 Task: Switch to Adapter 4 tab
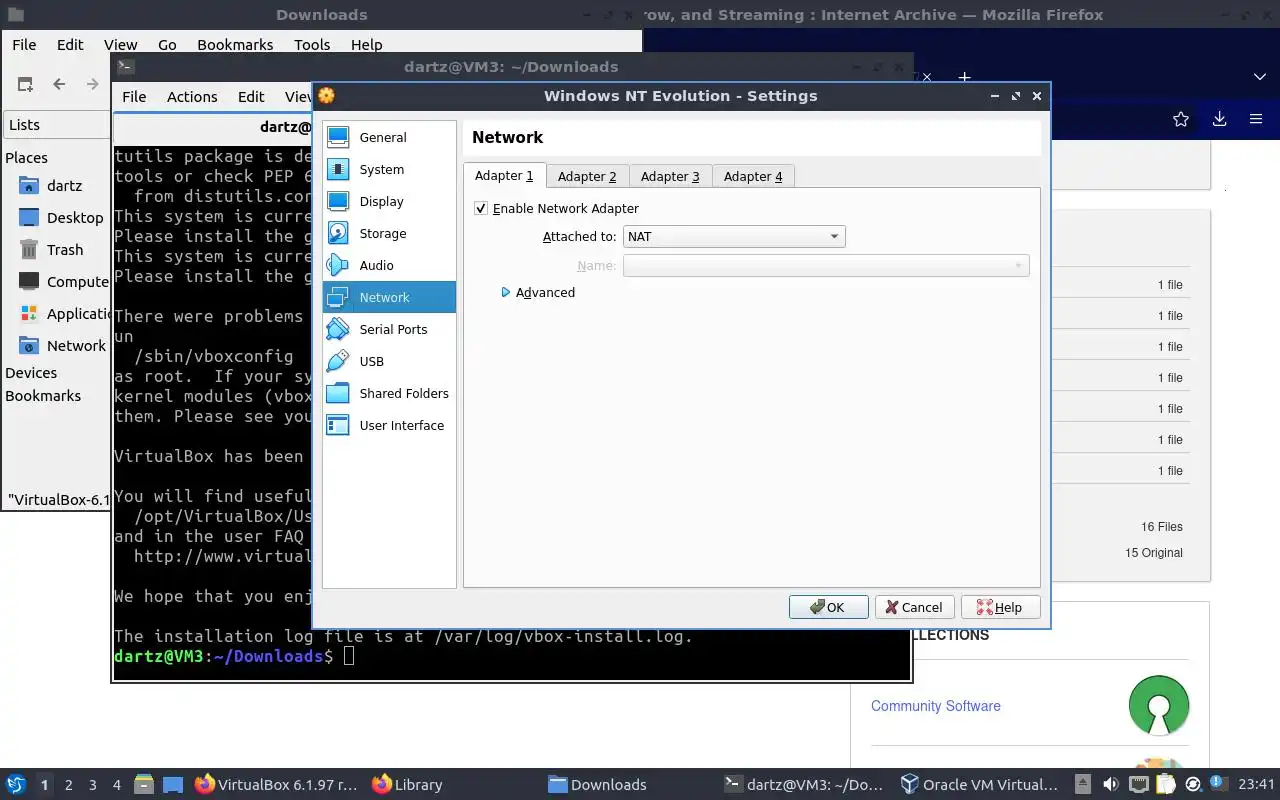753,176
